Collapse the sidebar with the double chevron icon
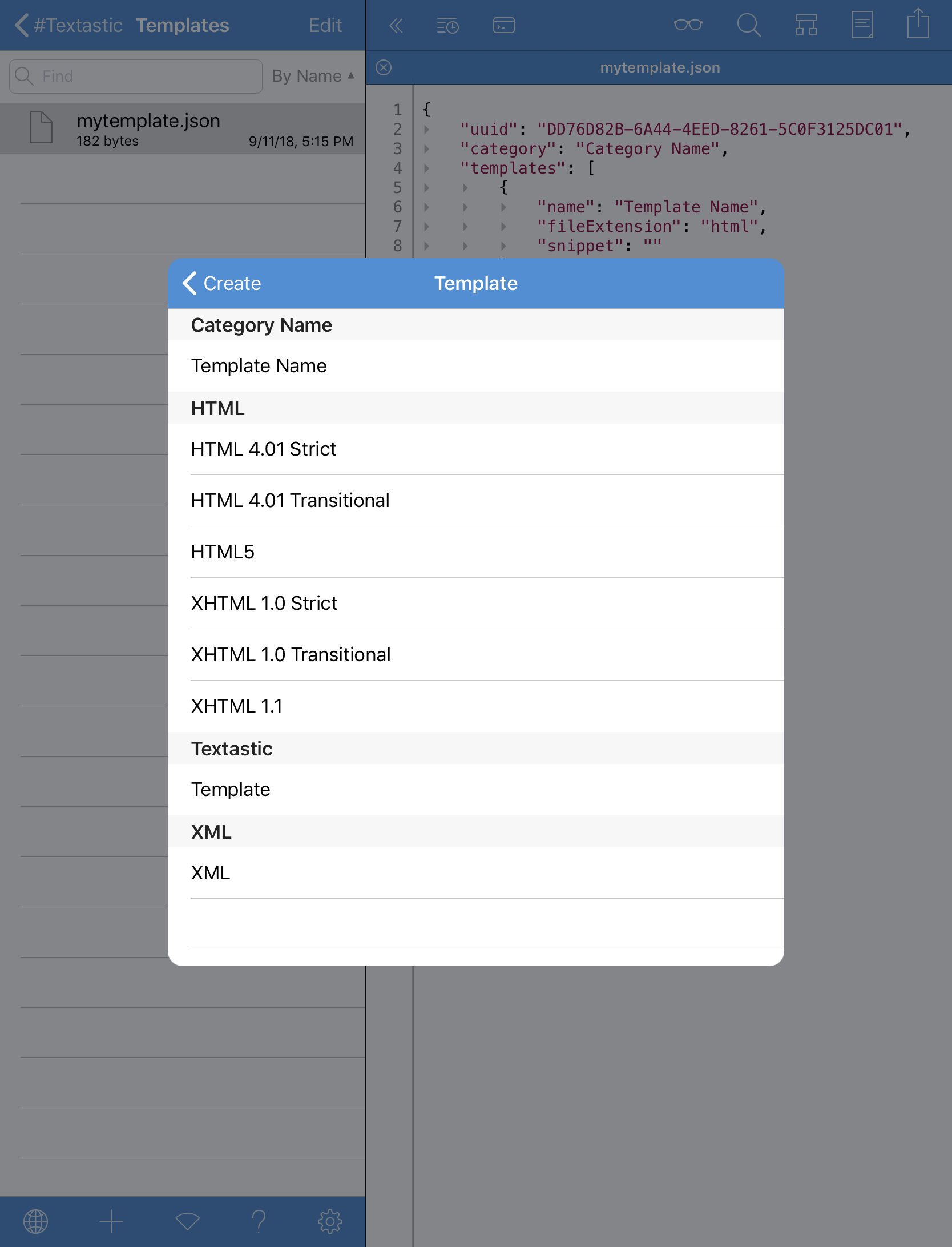The image size is (952, 1247). (396, 25)
